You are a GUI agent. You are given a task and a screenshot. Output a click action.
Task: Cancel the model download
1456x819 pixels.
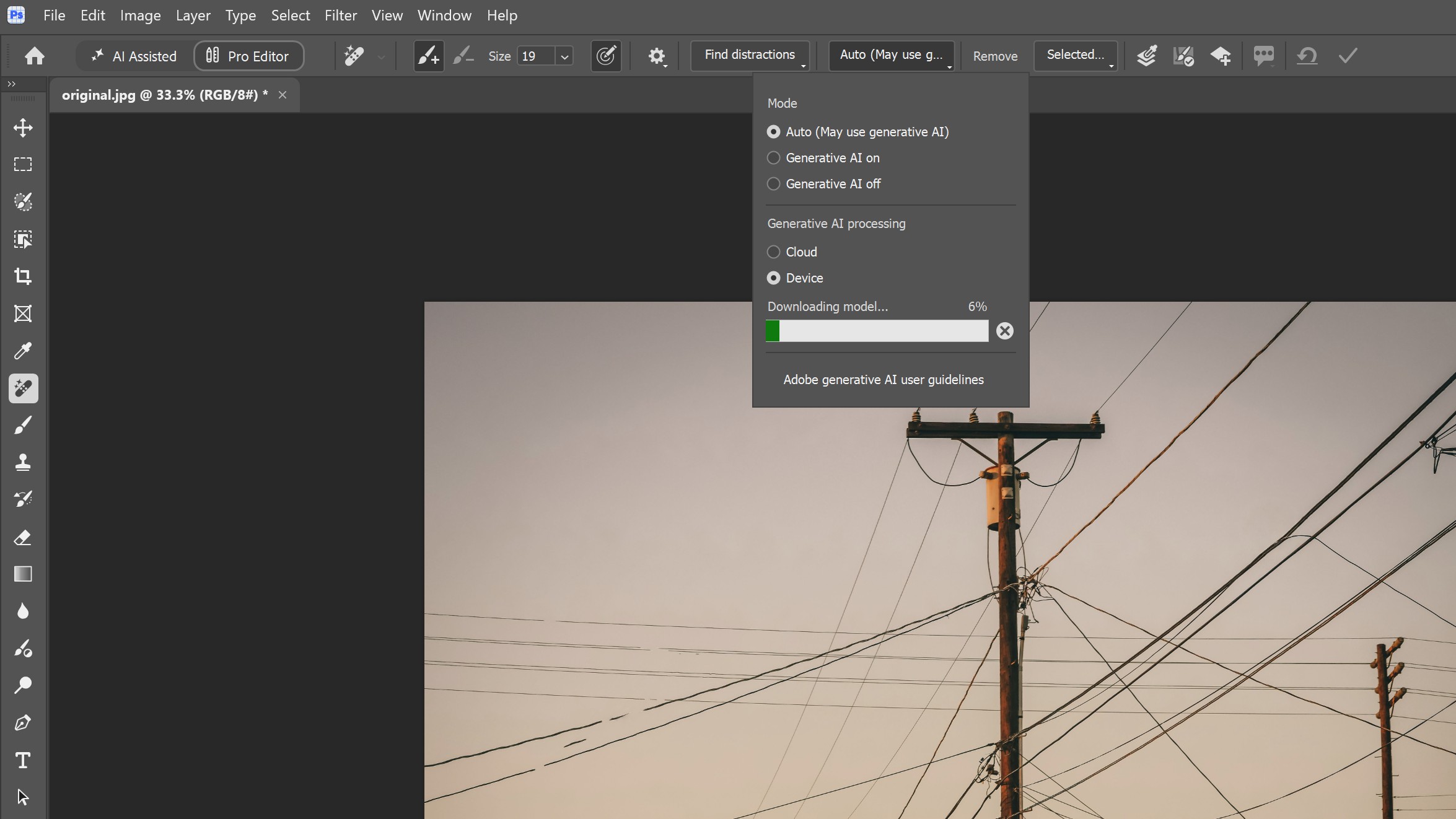click(x=1005, y=331)
